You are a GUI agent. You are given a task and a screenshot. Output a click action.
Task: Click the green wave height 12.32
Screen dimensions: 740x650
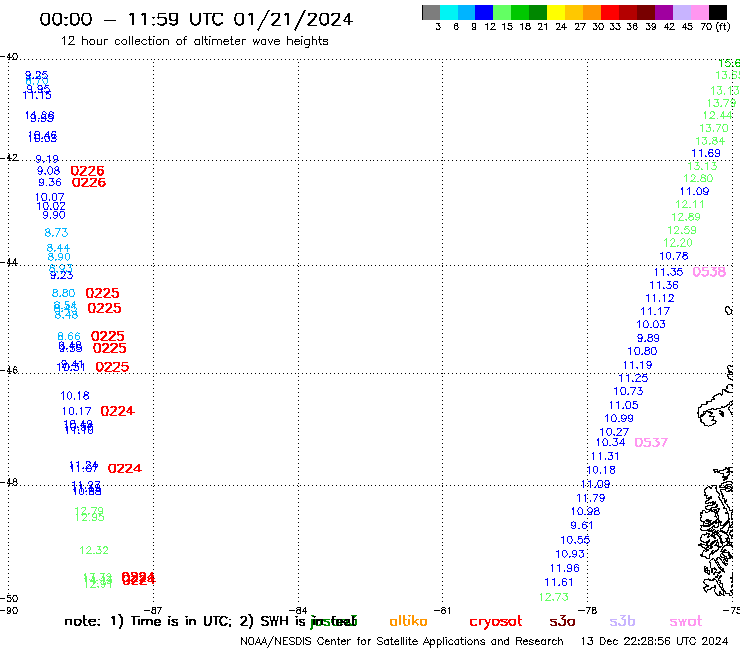pyautogui.click(x=94, y=550)
